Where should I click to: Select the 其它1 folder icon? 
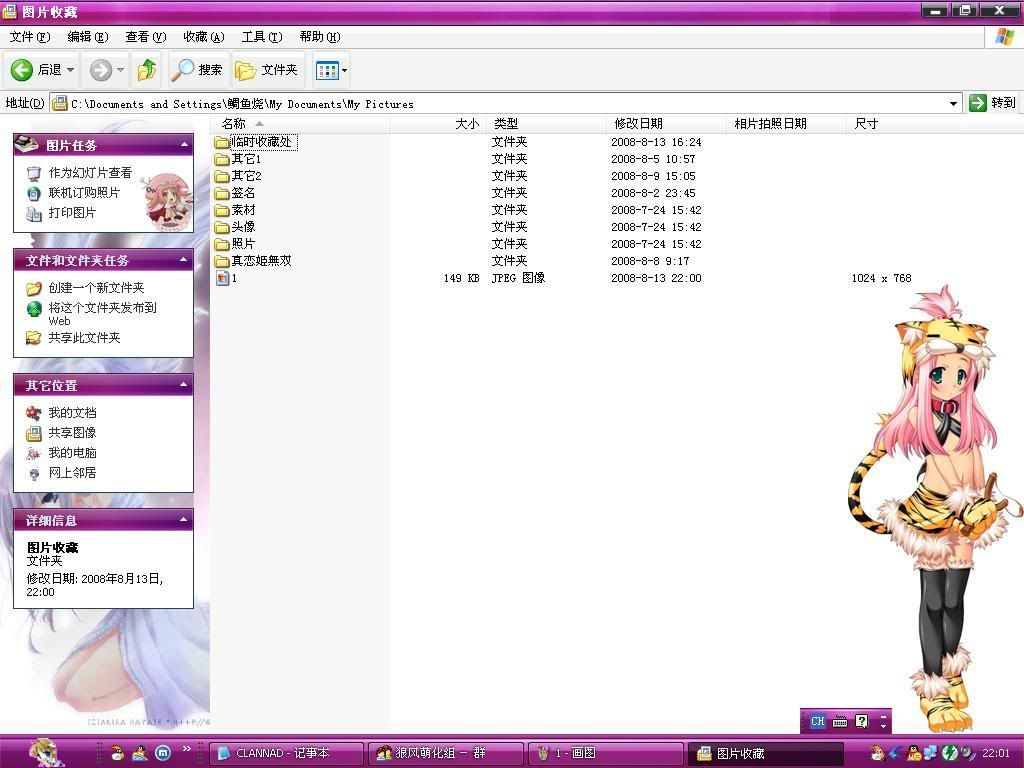tap(222, 159)
